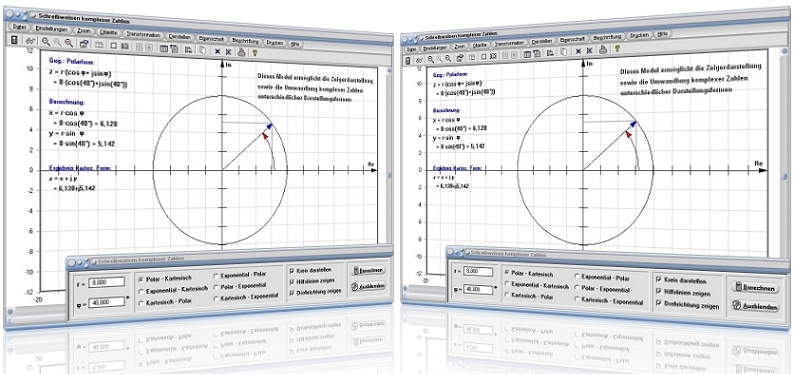Screen dimensions: 794x374
Task: Click the table layout icon in right window toolbar
Action: (527, 54)
